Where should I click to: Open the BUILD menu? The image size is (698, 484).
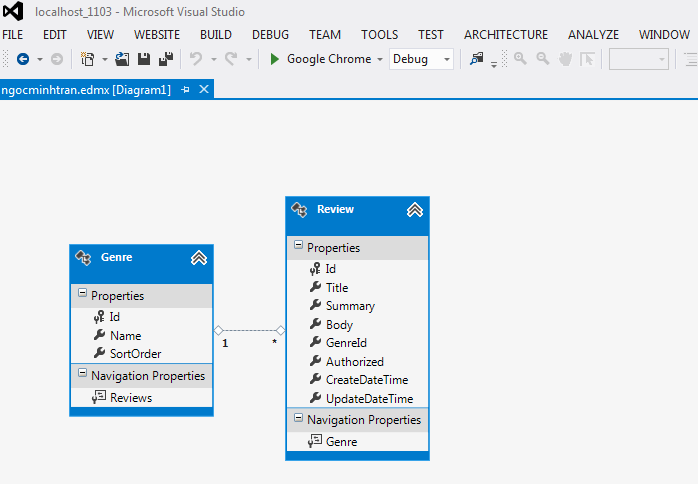(216, 35)
